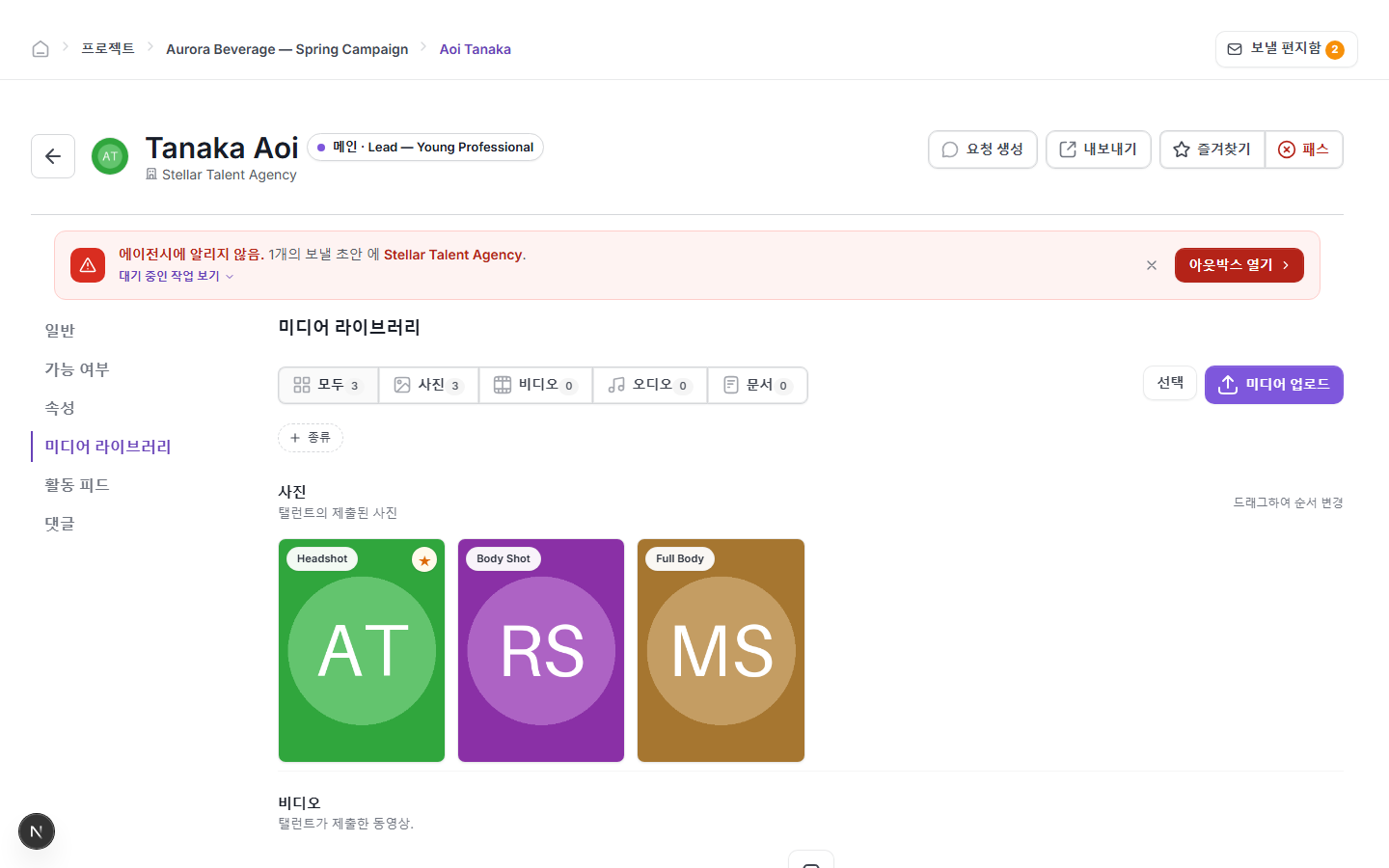Click 내보내기 export button
The height and width of the screenshot is (868, 1389).
tap(1098, 149)
